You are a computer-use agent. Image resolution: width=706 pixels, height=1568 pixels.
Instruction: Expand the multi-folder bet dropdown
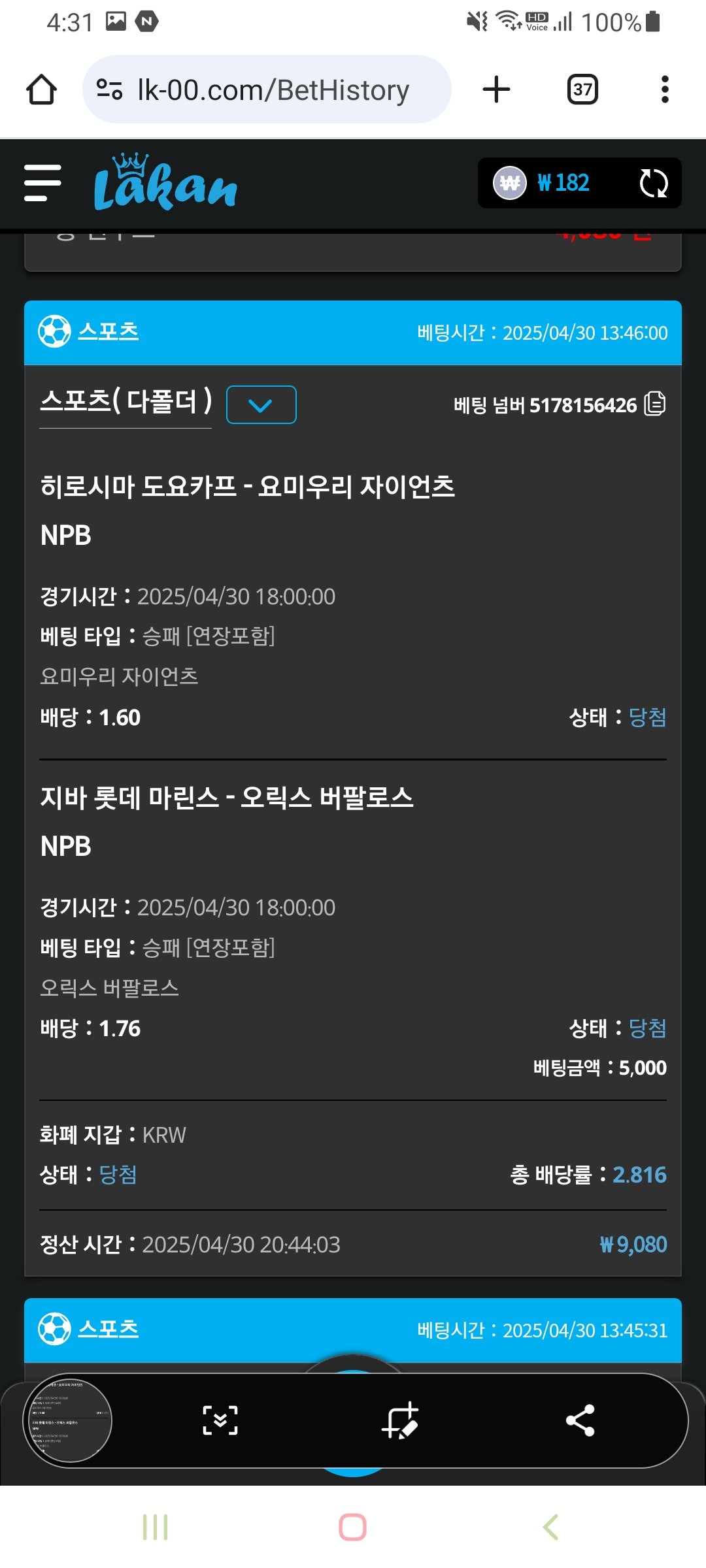[x=261, y=405]
